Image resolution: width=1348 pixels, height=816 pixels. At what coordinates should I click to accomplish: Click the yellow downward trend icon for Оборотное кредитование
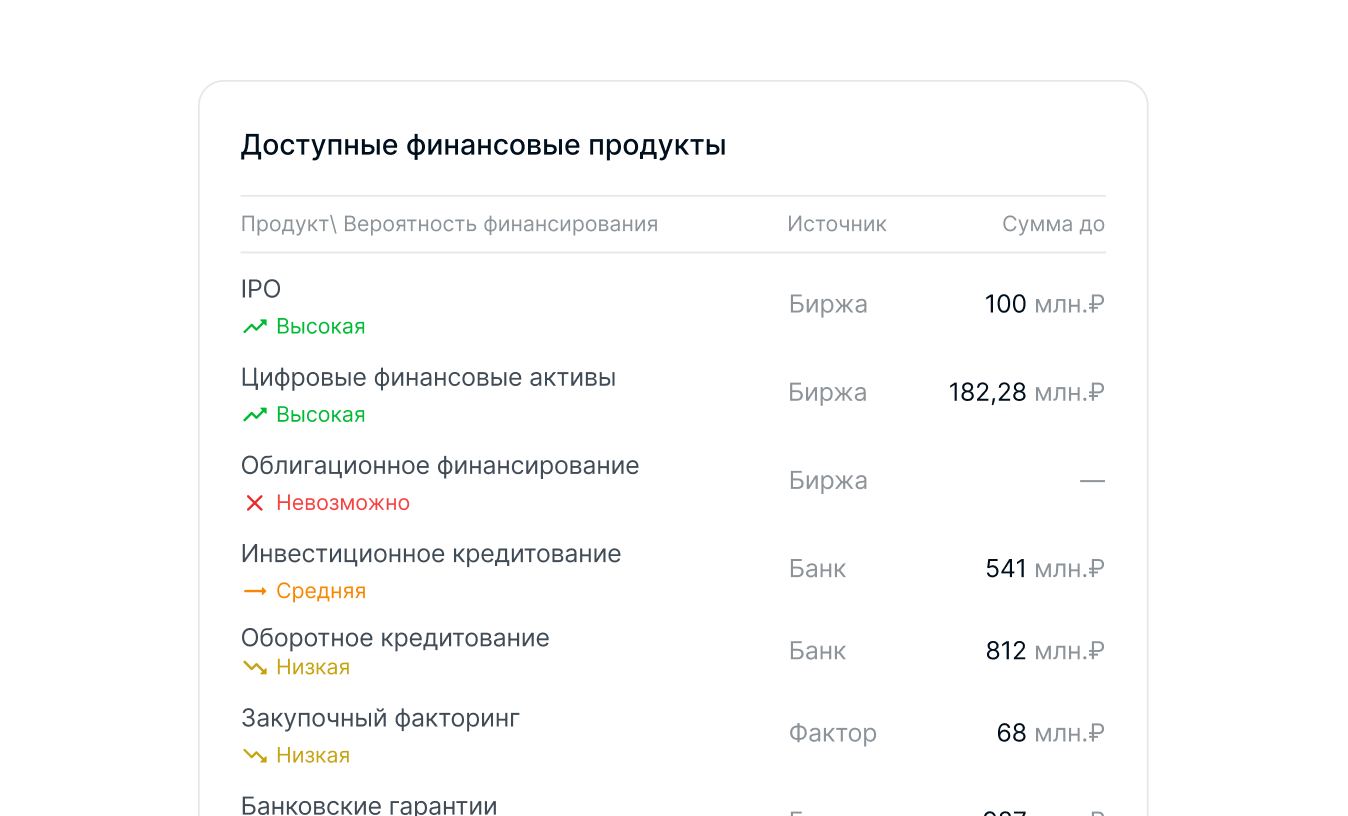click(x=255, y=666)
